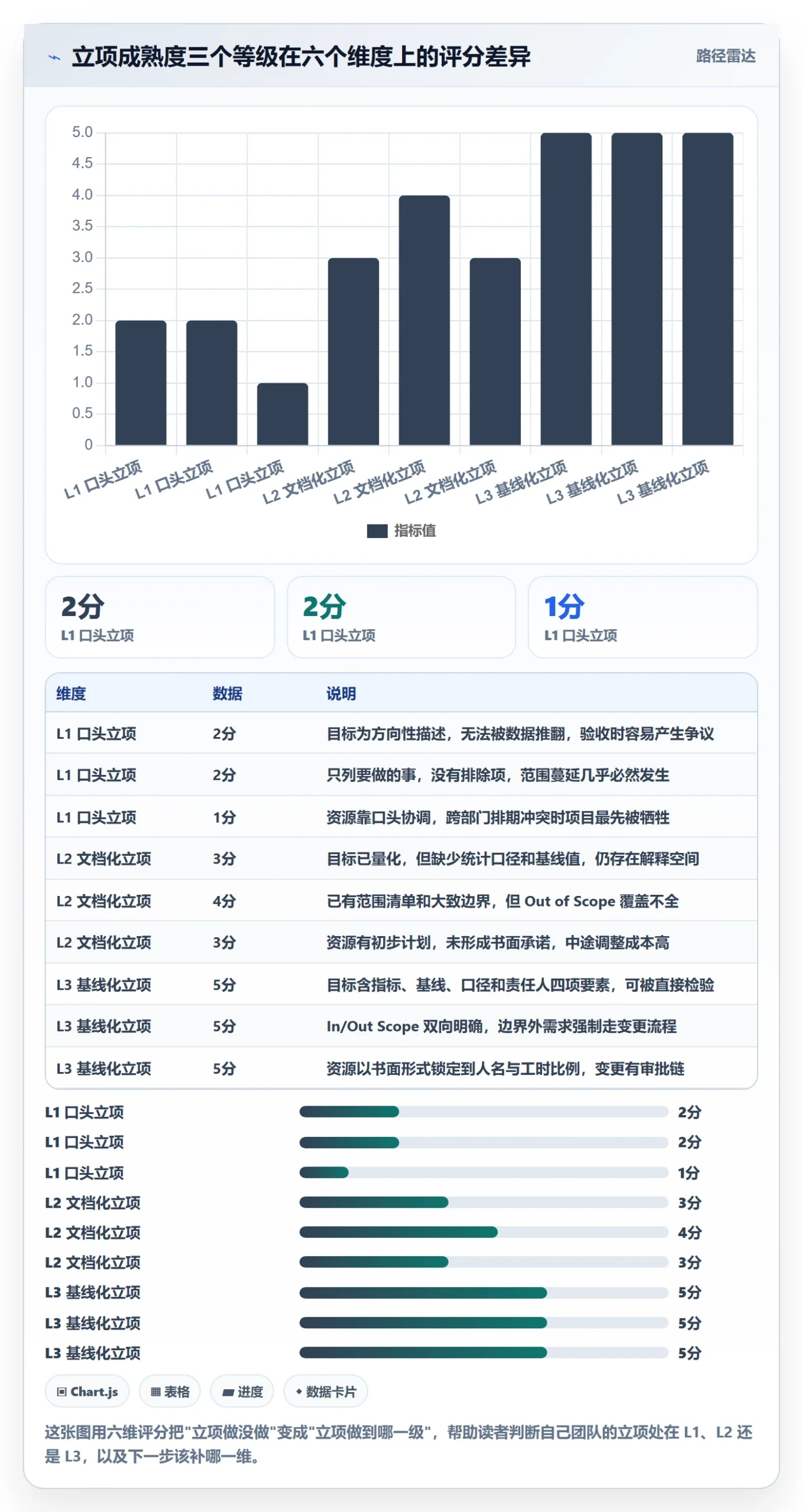Click the 数据卡片 tag
The height and width of the screenshot is (1512, 803).
[x=326, y=1392]
